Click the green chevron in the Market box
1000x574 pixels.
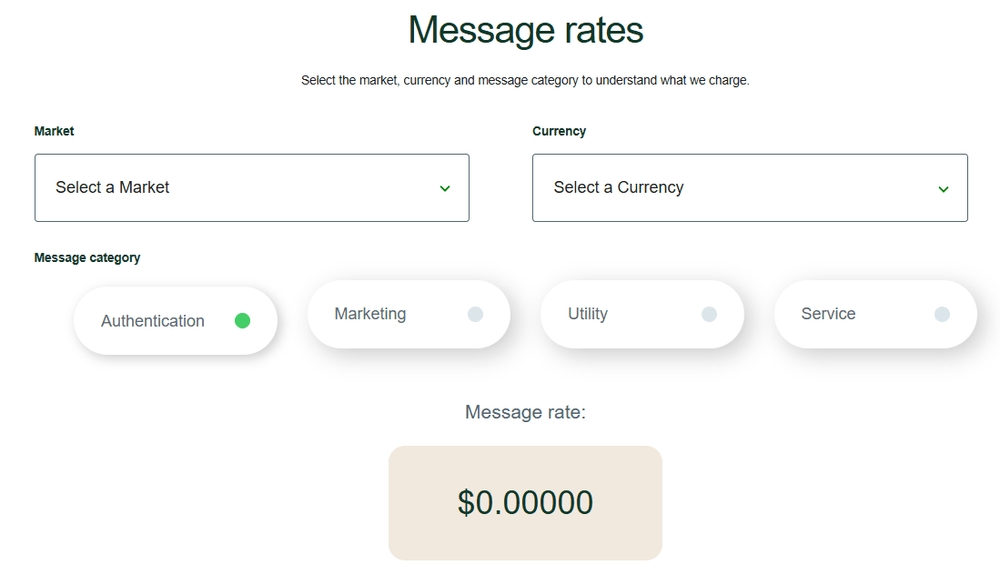[x=445, y=188]
